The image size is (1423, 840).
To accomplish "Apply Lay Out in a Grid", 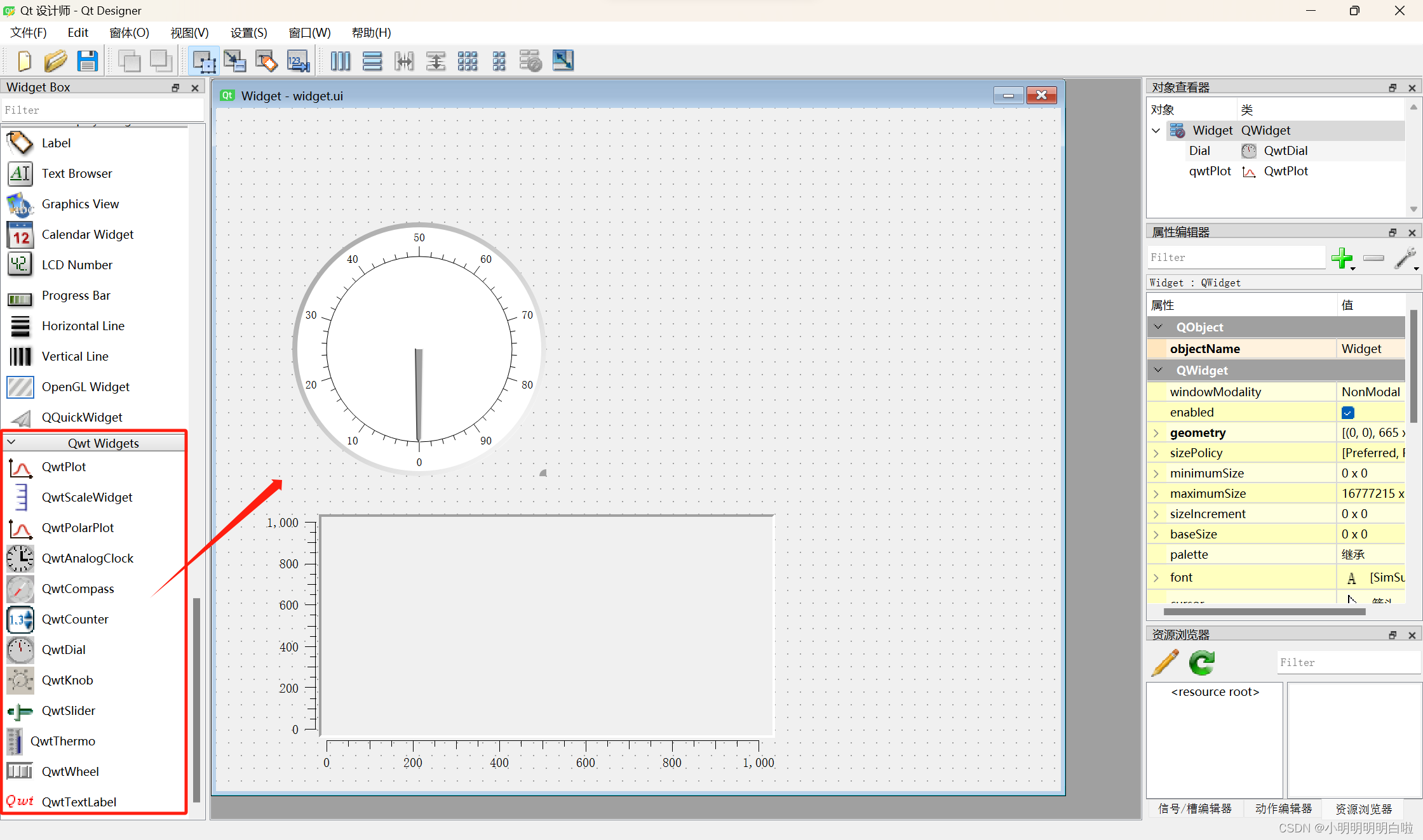I will [x=468, y=61].
